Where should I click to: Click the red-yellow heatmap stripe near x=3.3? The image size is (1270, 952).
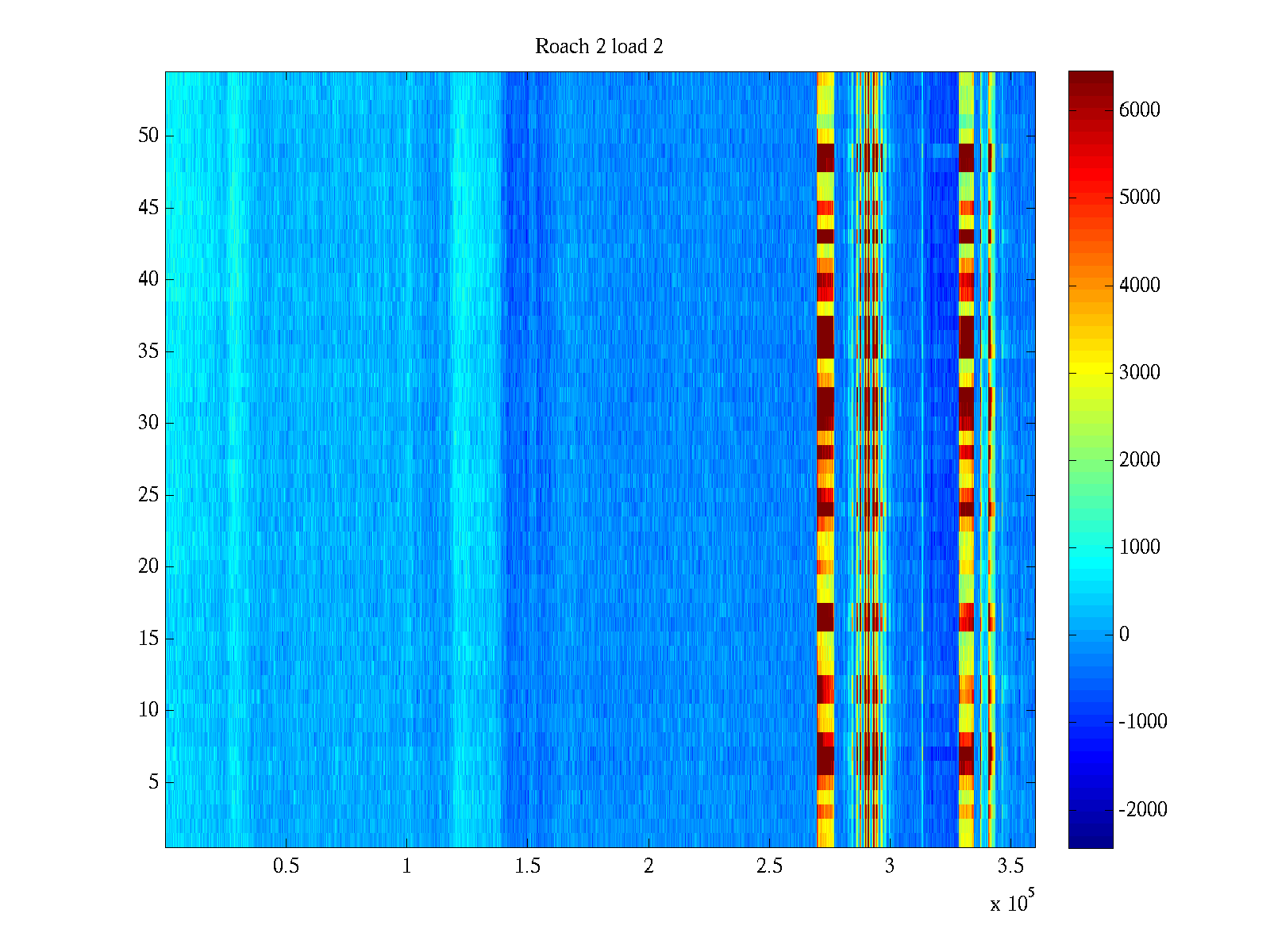[x=966, y=460]
